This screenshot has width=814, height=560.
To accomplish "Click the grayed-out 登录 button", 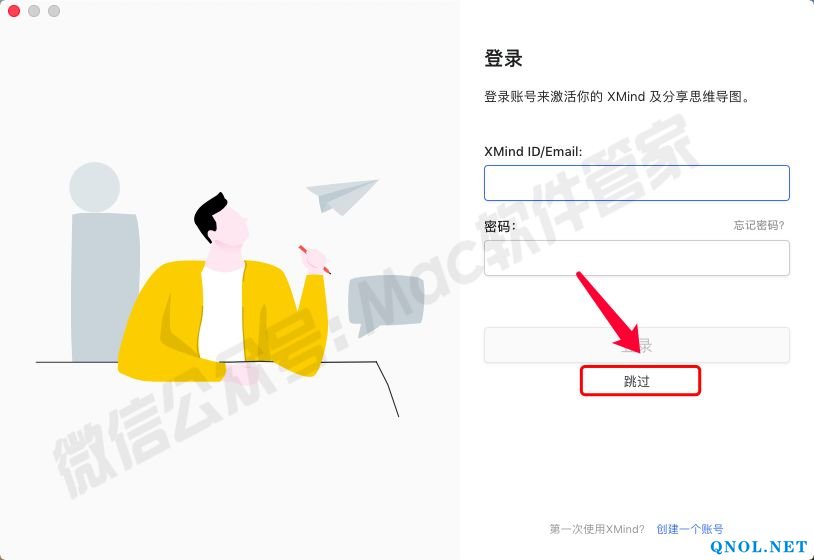I will click(x=636, y=345).
